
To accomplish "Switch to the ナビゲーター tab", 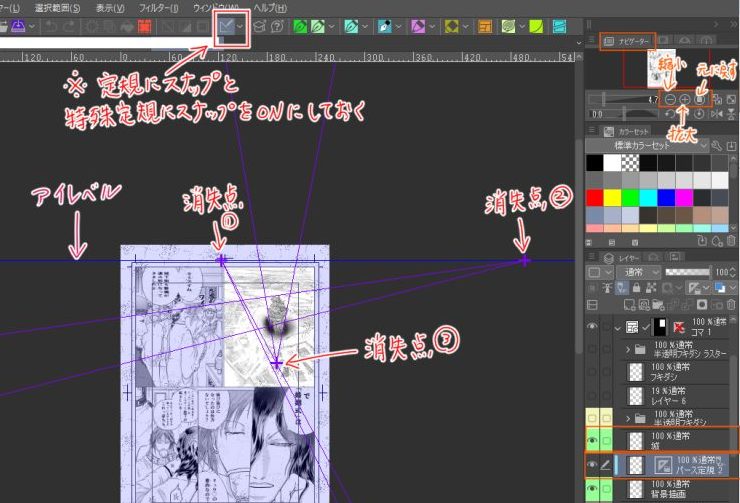I will 628,42.
